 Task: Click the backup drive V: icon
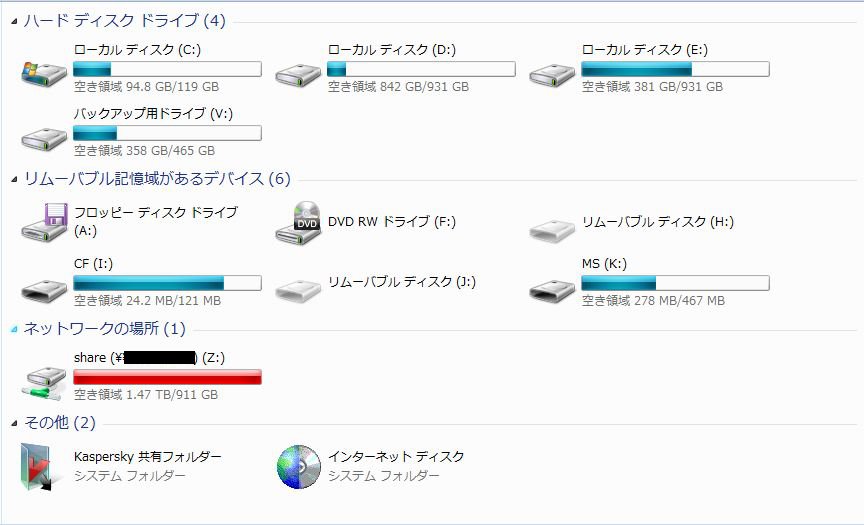pyautogui.click(x=44, y=136)
